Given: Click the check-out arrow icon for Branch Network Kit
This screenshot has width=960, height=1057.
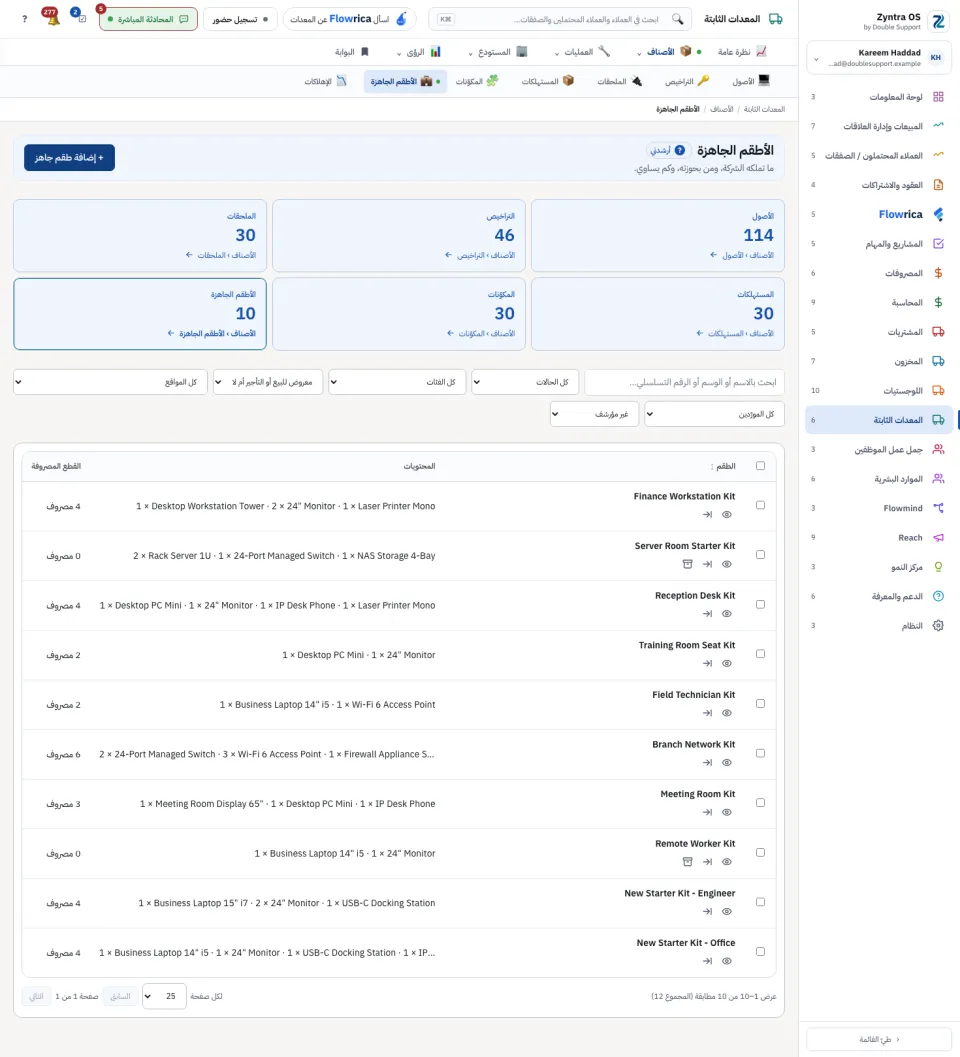Looking at the screenshot, I should 707,762.
